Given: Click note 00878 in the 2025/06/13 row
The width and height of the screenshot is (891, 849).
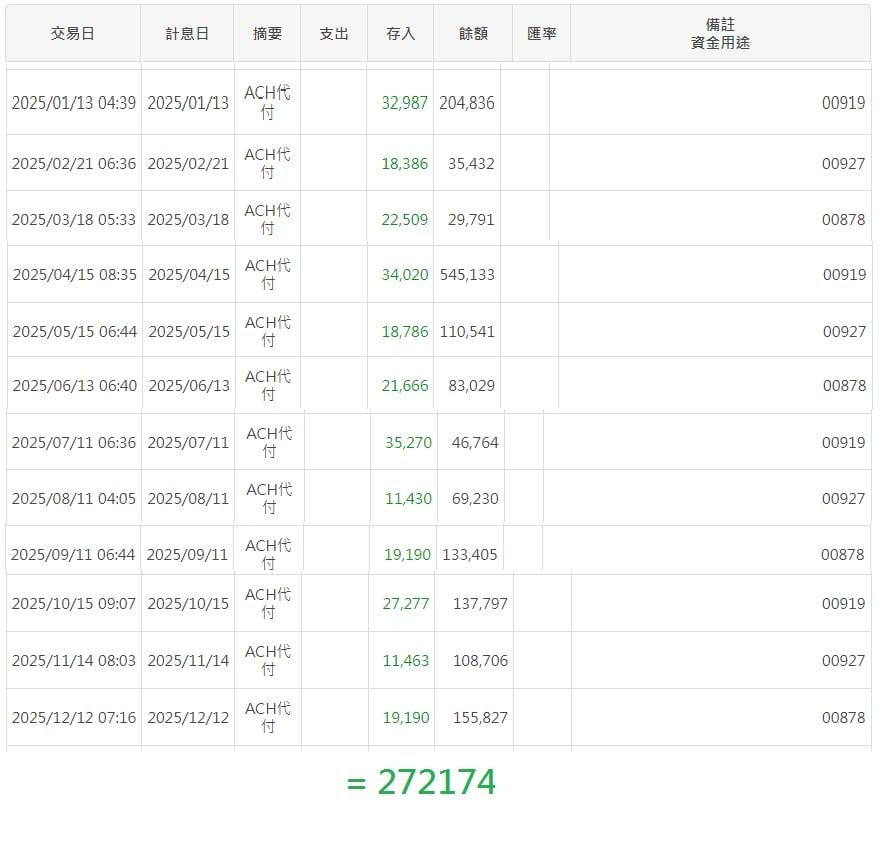Looking at the screenshot, I should pyautogui.click(x=844, y=386).
